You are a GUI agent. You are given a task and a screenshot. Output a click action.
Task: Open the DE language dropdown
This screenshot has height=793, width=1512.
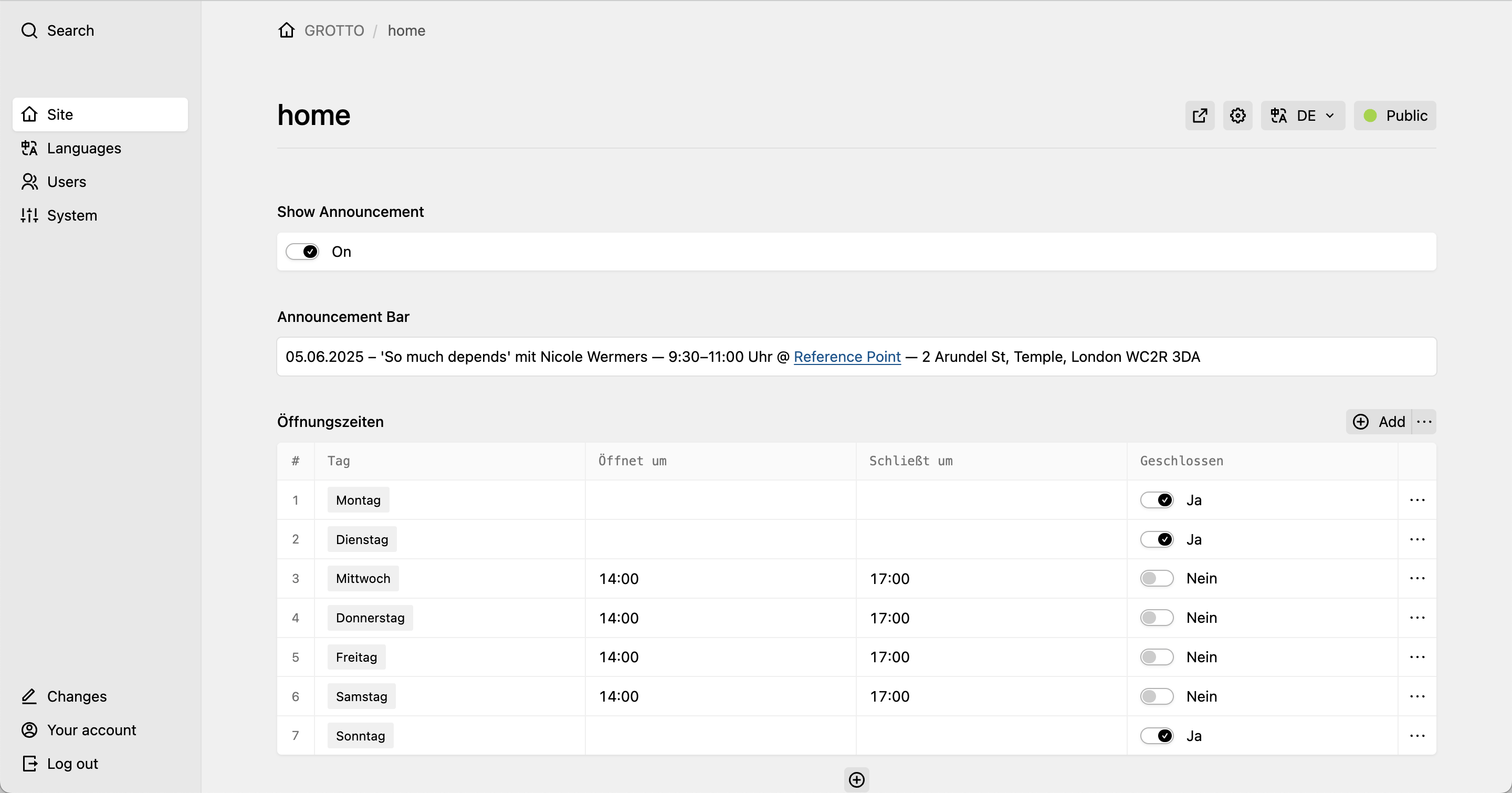click(1303, 116)
